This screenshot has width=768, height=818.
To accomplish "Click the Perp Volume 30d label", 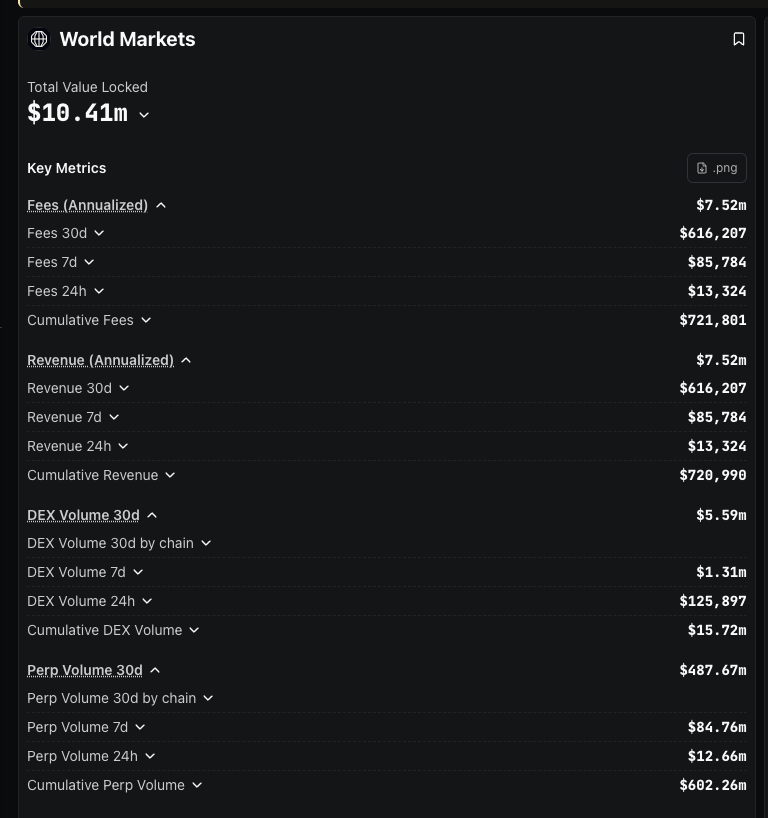I will (x=85, y=670).
